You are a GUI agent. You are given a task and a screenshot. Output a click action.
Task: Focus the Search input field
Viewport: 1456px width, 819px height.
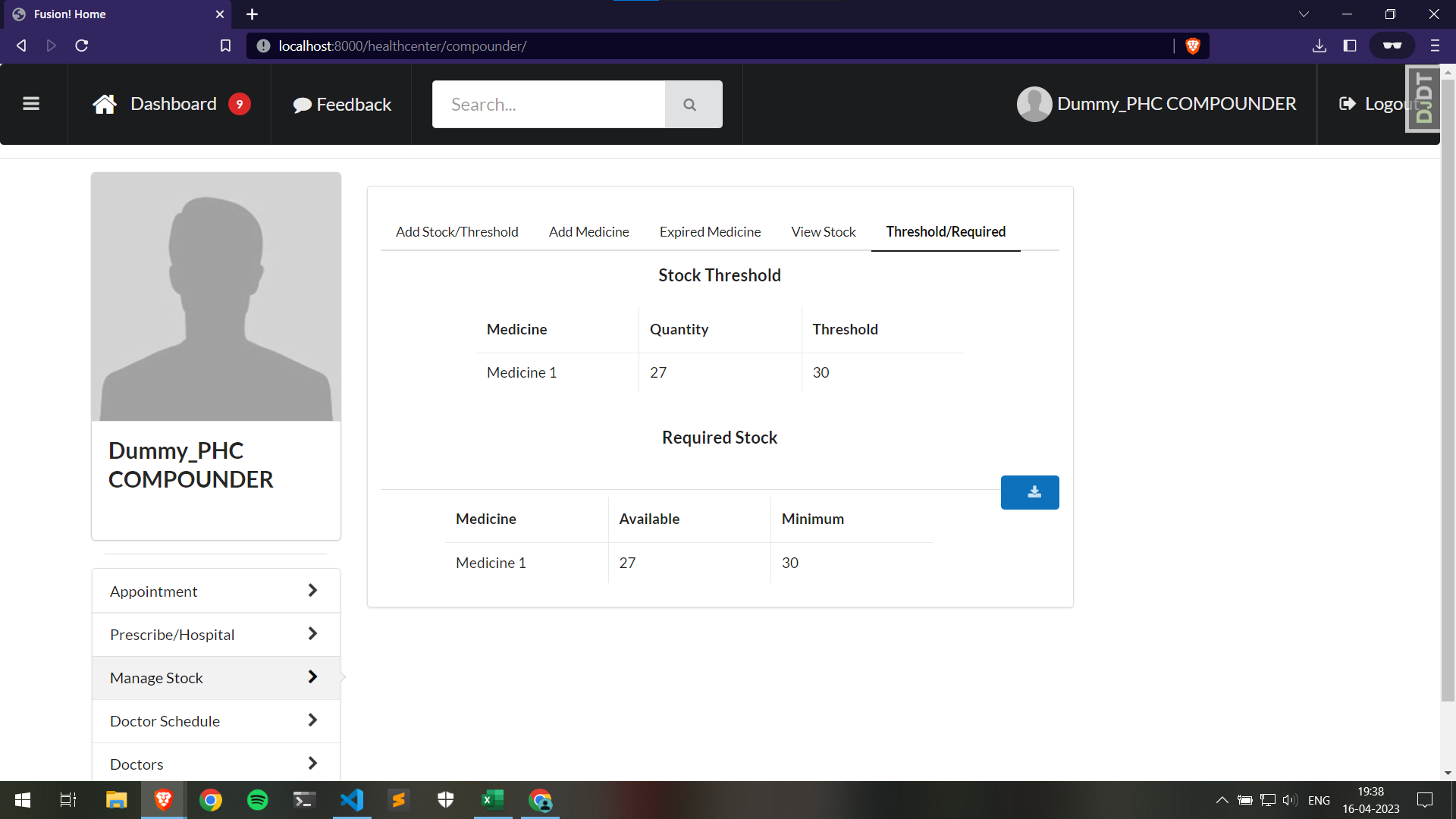548,105
